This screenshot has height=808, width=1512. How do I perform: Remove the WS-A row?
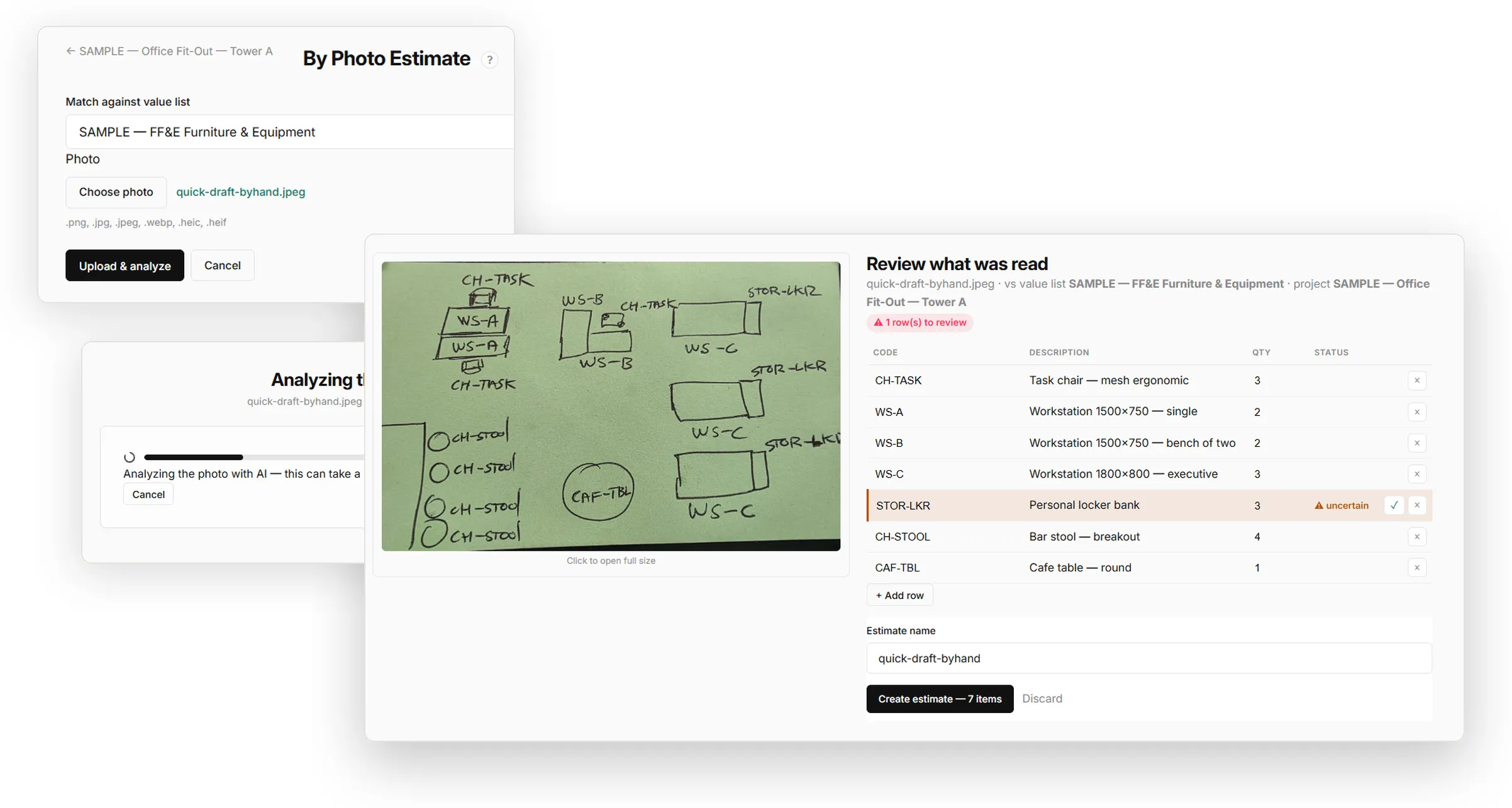(1416, 412)
